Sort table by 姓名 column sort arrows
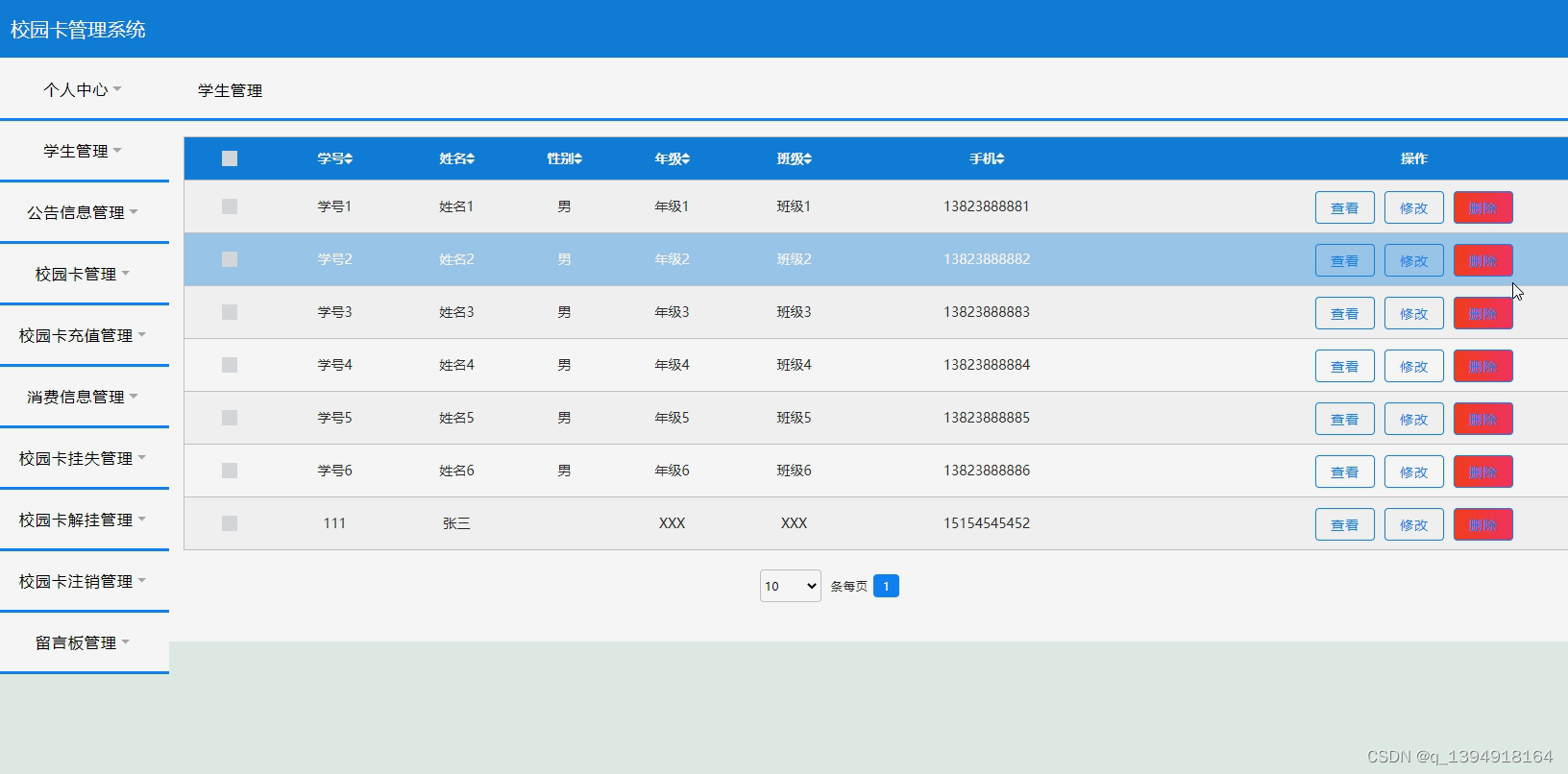 pos(471,158)
